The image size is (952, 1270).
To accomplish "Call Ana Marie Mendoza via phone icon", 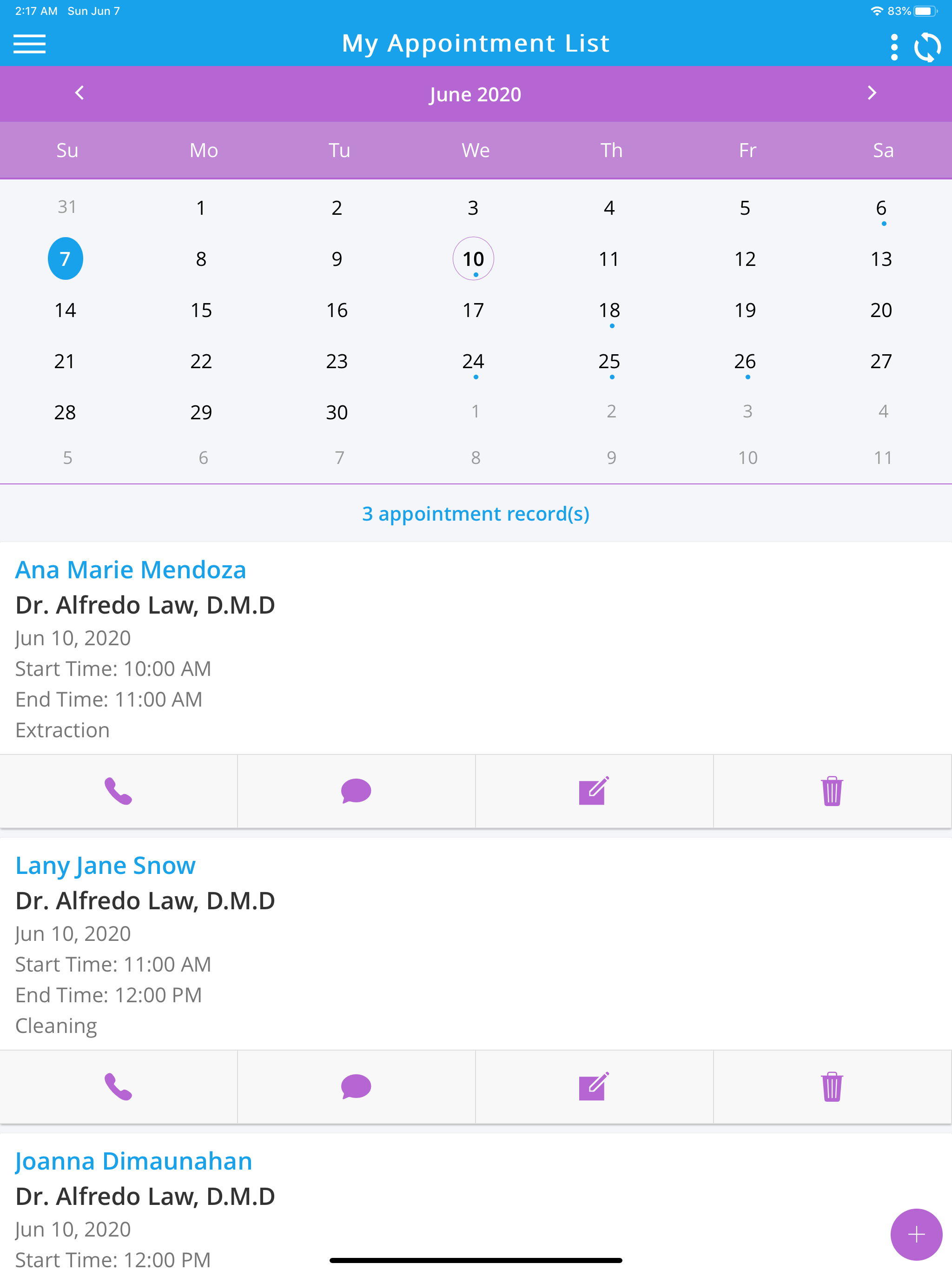I will click(118, 791).
